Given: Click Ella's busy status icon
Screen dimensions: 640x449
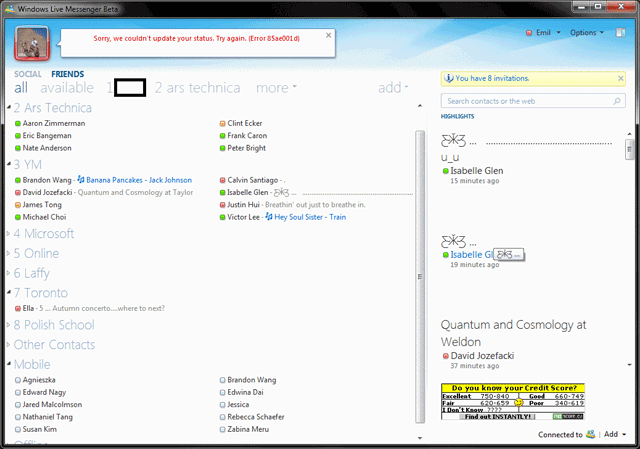Looking at the screenshot, I should tap(18, 308).
